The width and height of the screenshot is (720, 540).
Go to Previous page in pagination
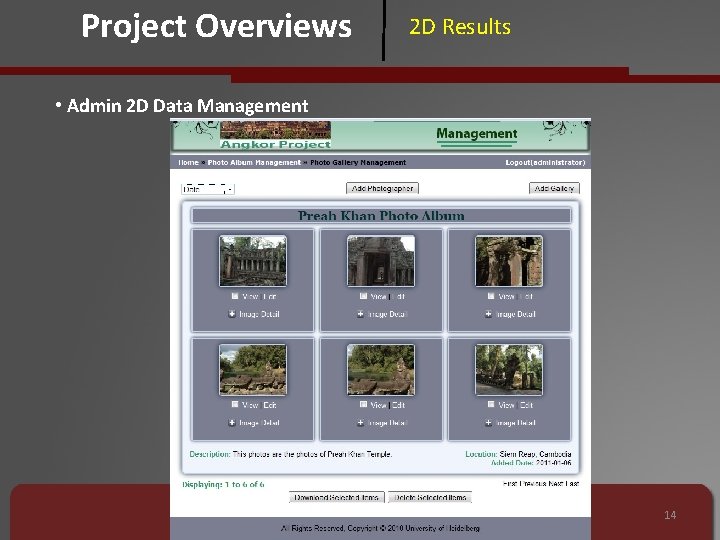(532, 484)
